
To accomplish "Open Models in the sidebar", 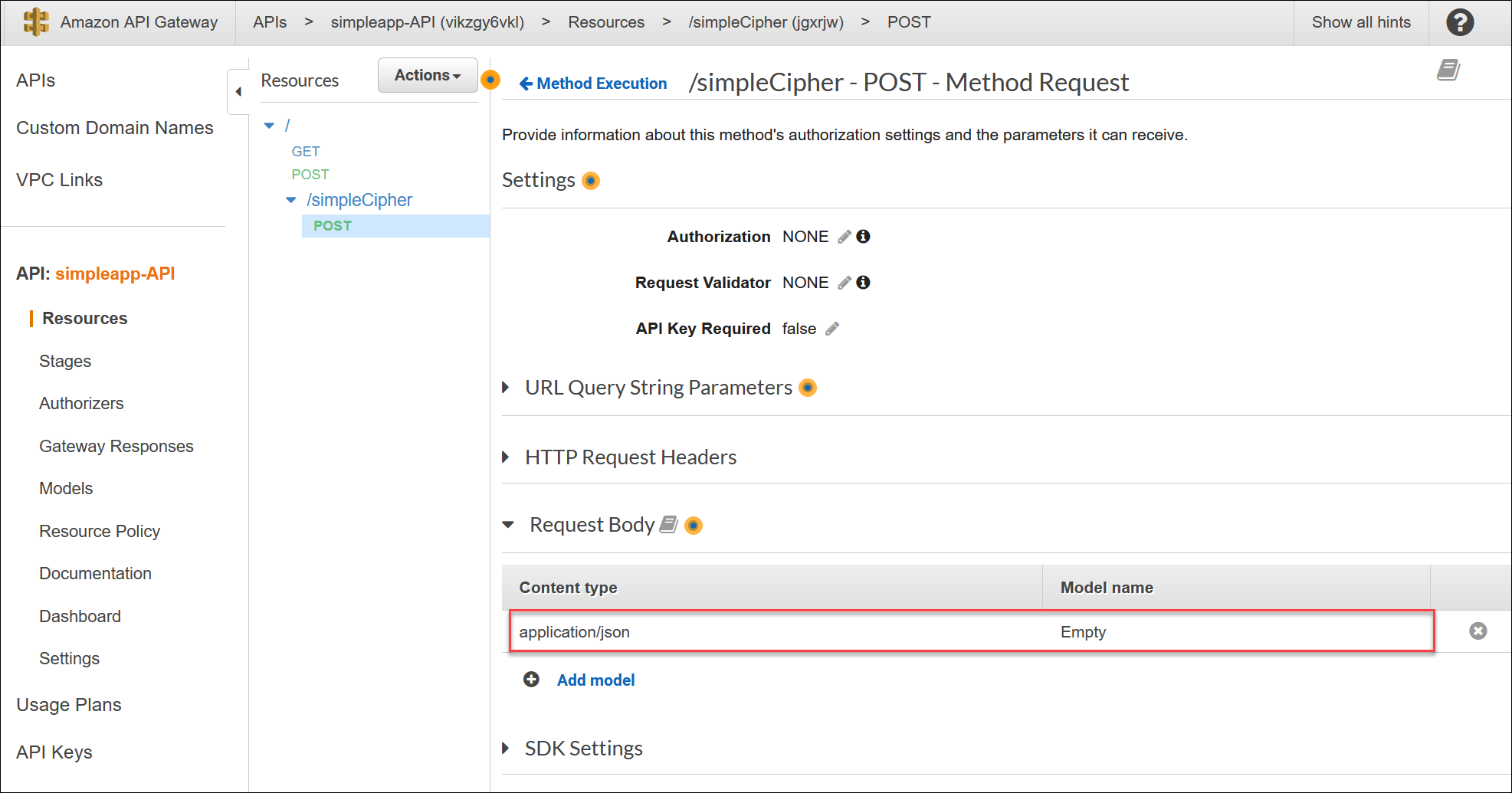I will pos(66,488).
